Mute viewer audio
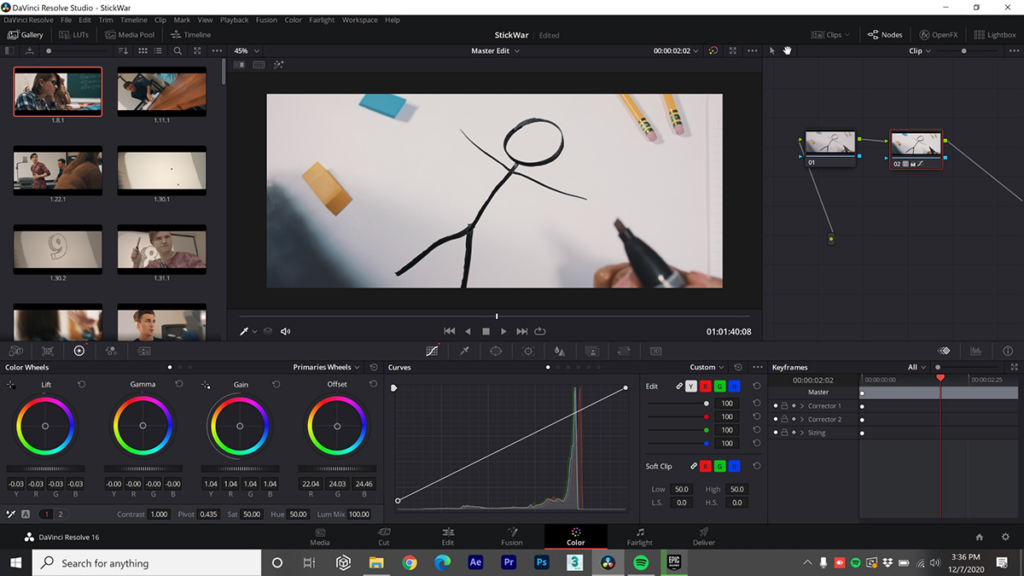 (x=285, y=331)
